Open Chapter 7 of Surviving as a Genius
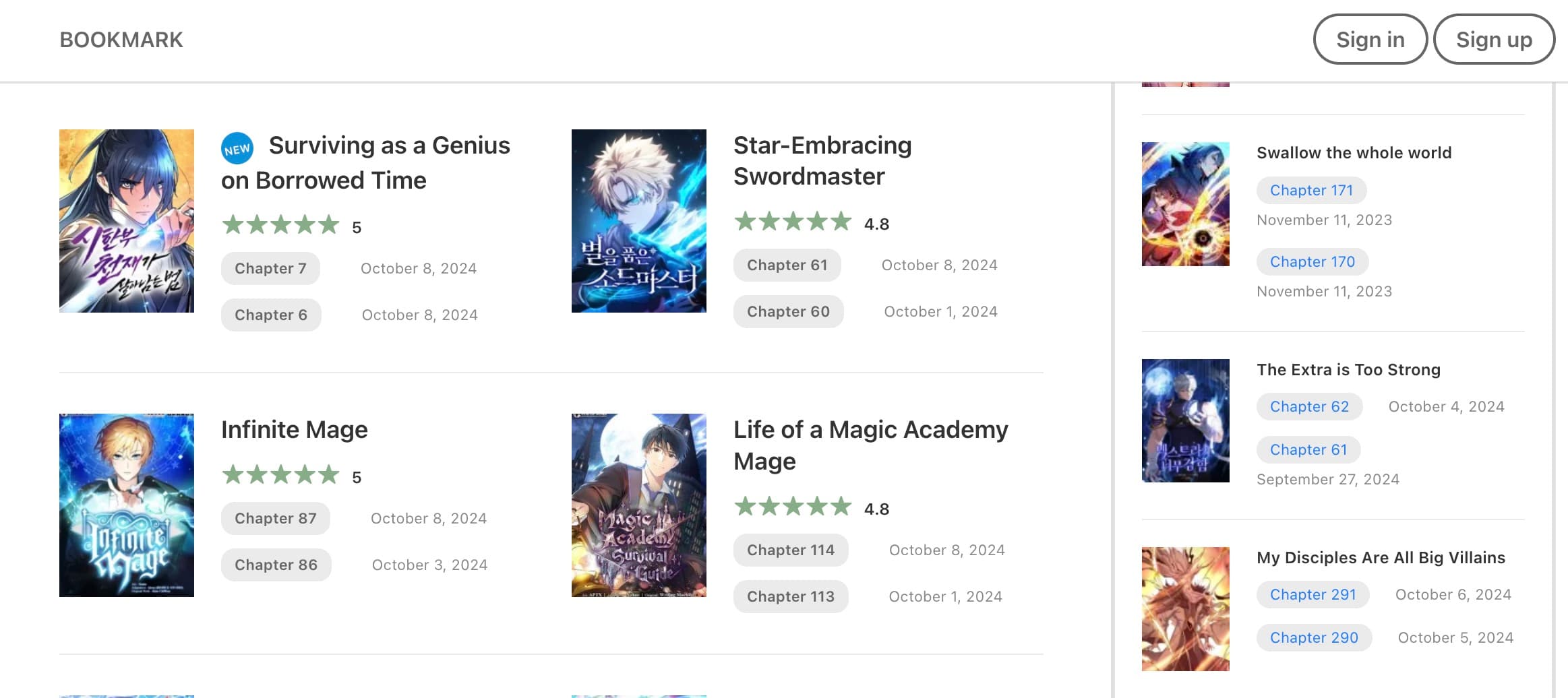Image resolution: width=1568 pixels, height=698 pixels. [x=270, y=269]
